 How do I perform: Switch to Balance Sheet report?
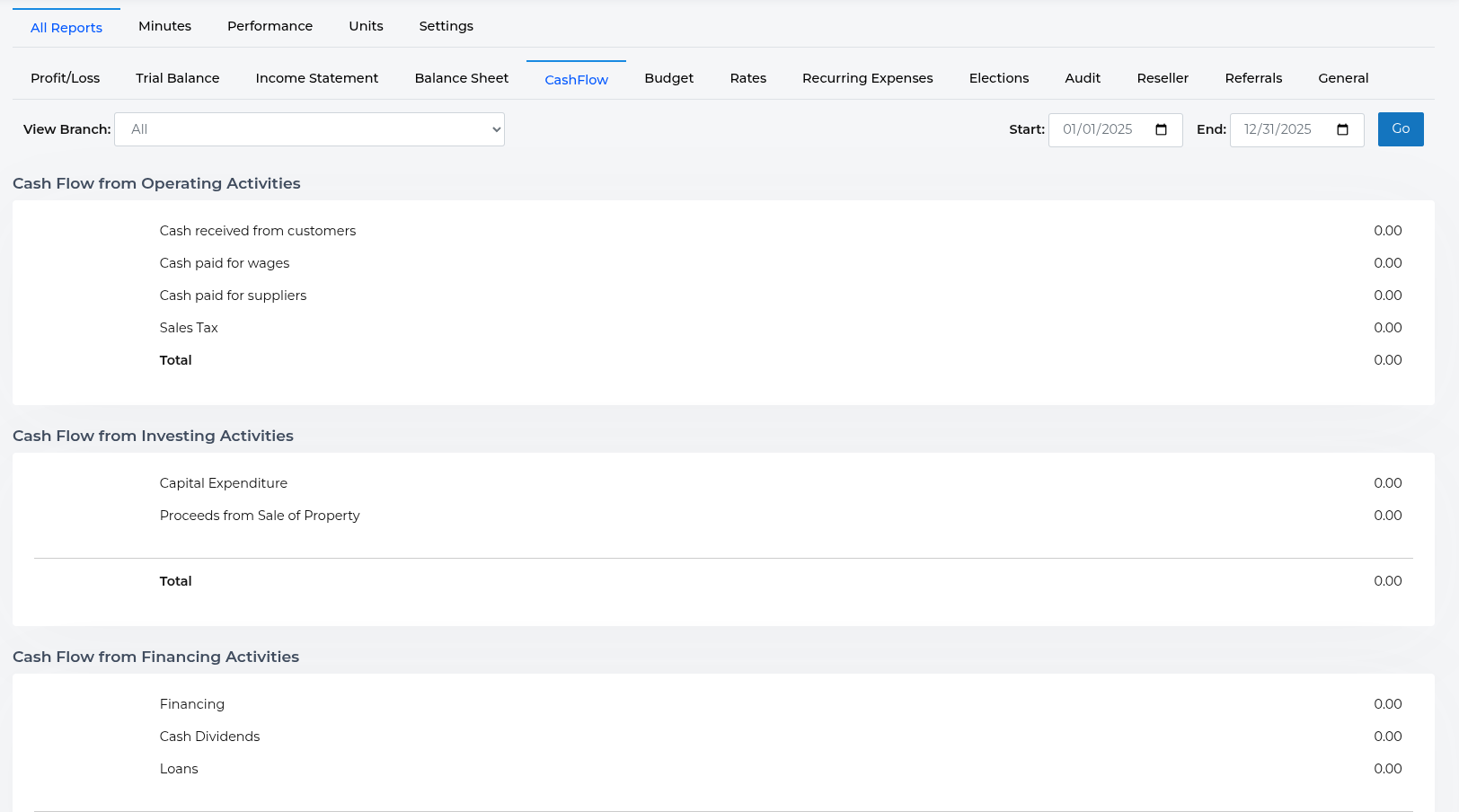click(x=461, y=78)
